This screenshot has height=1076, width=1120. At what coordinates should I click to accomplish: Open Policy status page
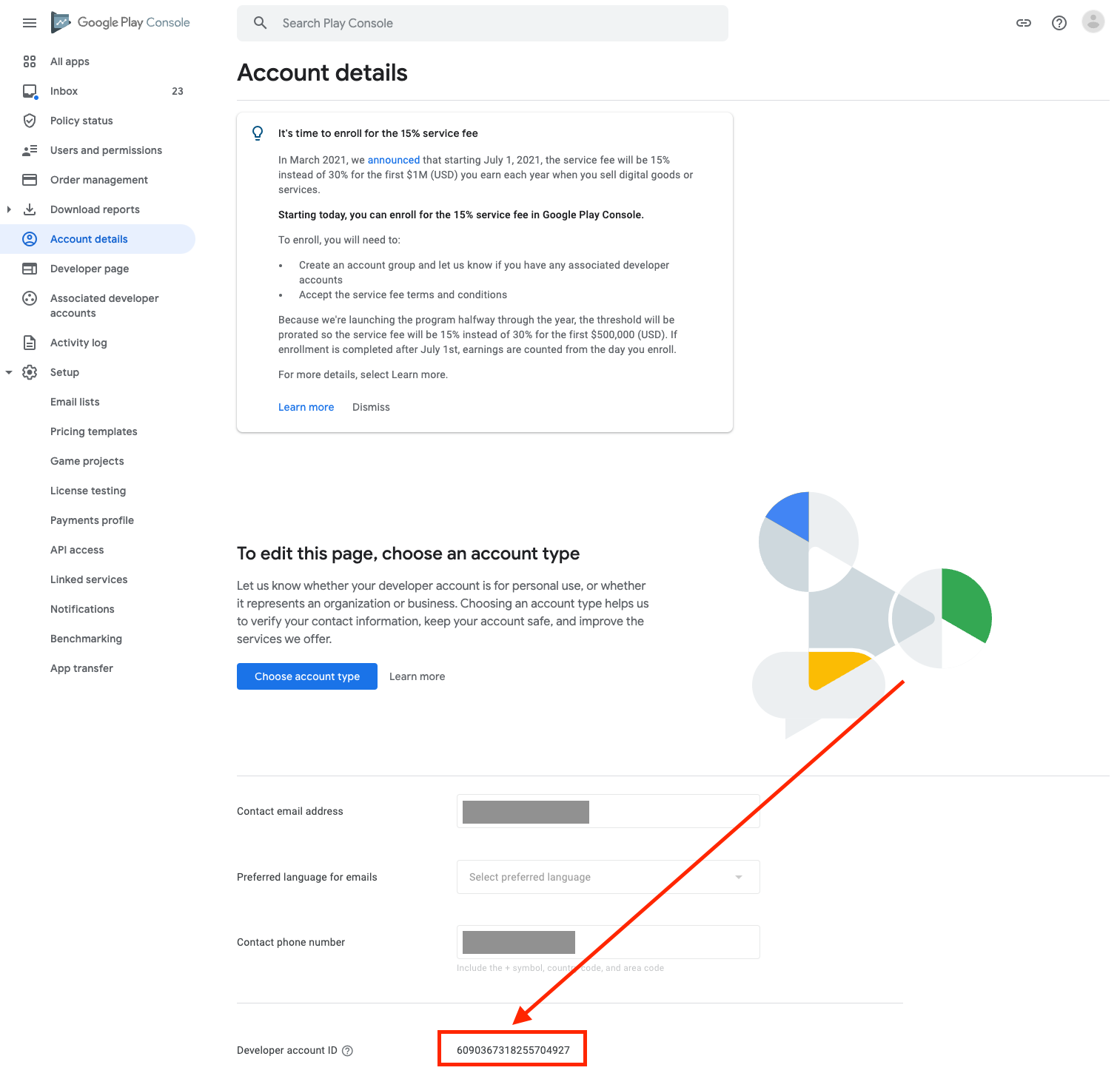click(x=81, y=121)
